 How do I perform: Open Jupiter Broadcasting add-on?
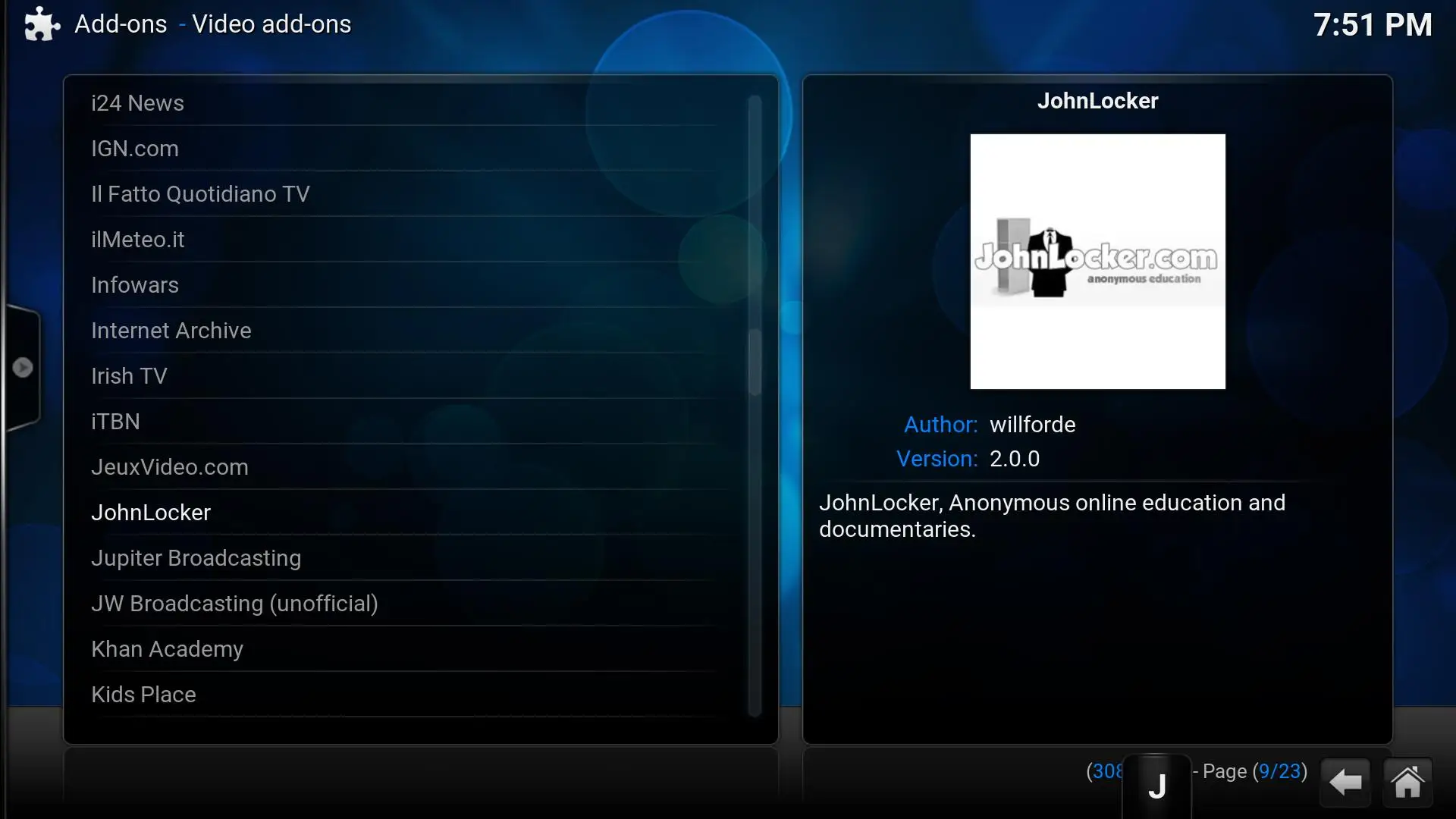402,558
